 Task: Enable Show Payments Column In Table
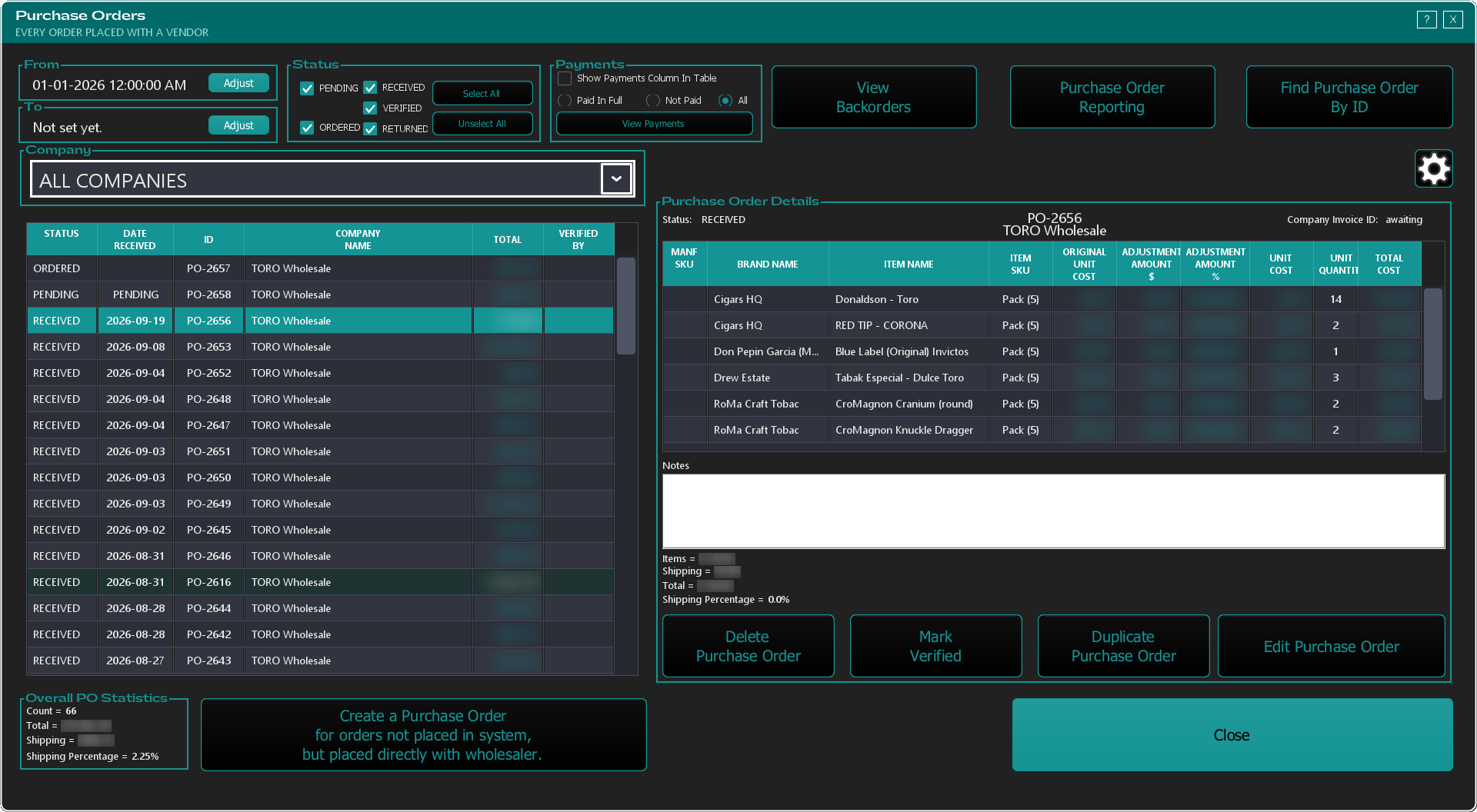[565, 78]
